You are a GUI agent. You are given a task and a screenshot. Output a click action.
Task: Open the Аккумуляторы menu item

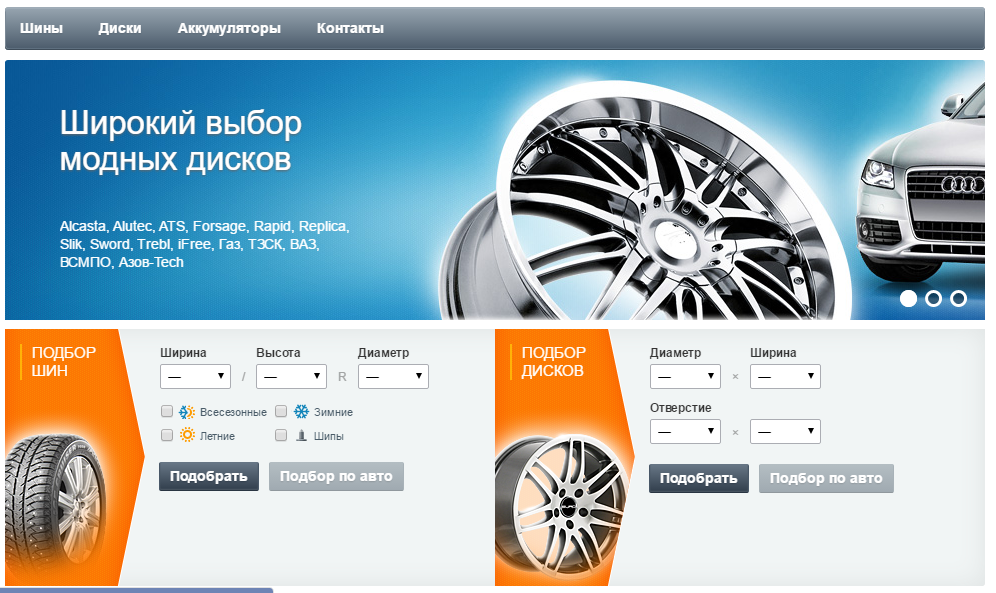[x=229, y=29]
